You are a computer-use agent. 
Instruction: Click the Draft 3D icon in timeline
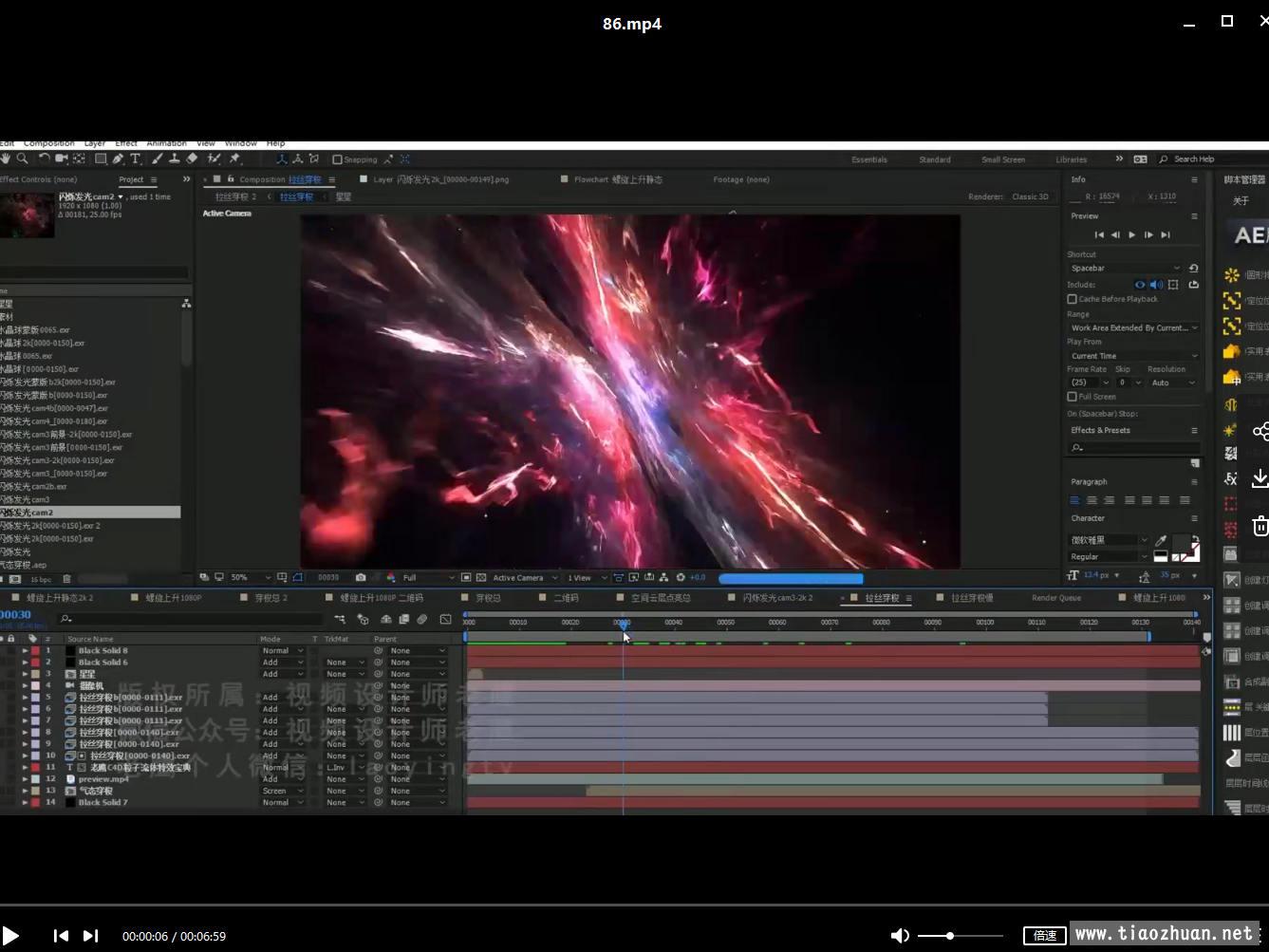pos(363,620)
